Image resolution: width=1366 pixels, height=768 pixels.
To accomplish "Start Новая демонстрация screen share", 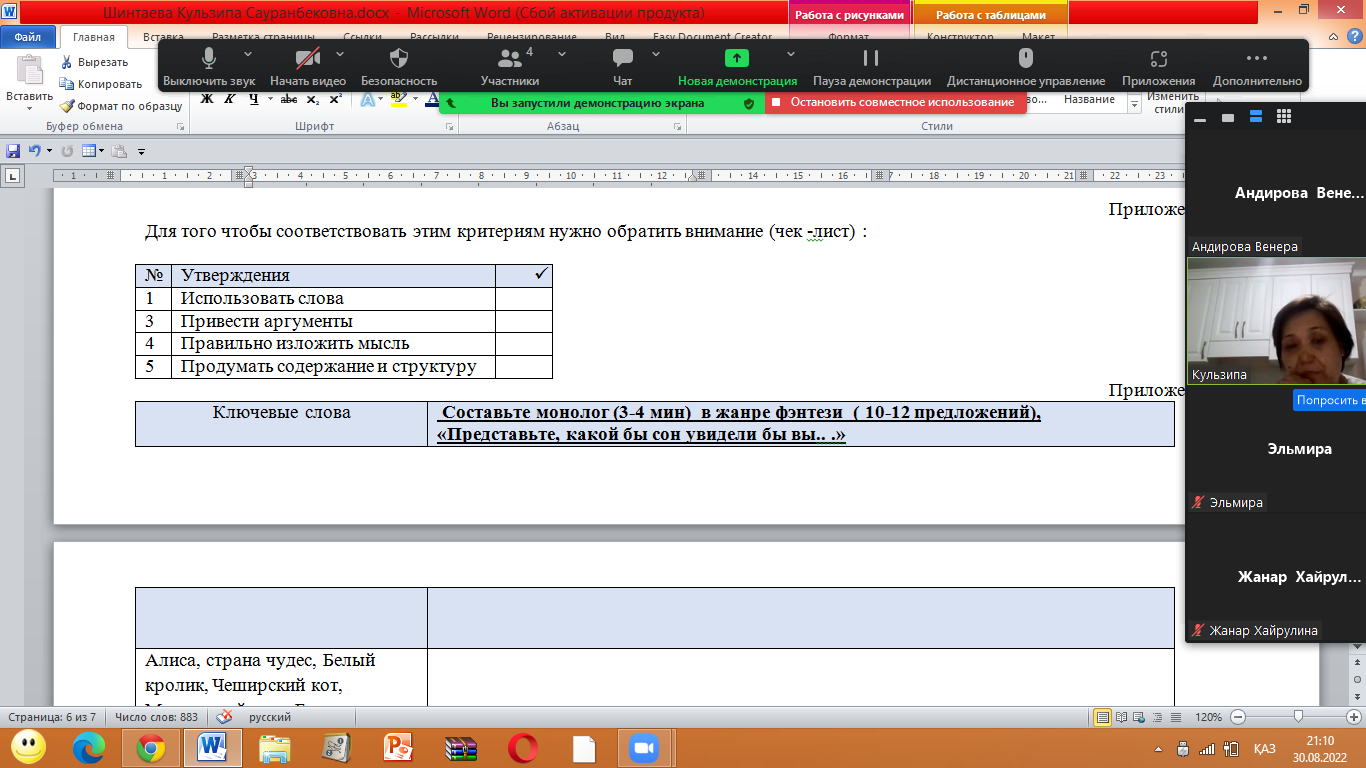I will pyautogui.click(x=737, y=66).
